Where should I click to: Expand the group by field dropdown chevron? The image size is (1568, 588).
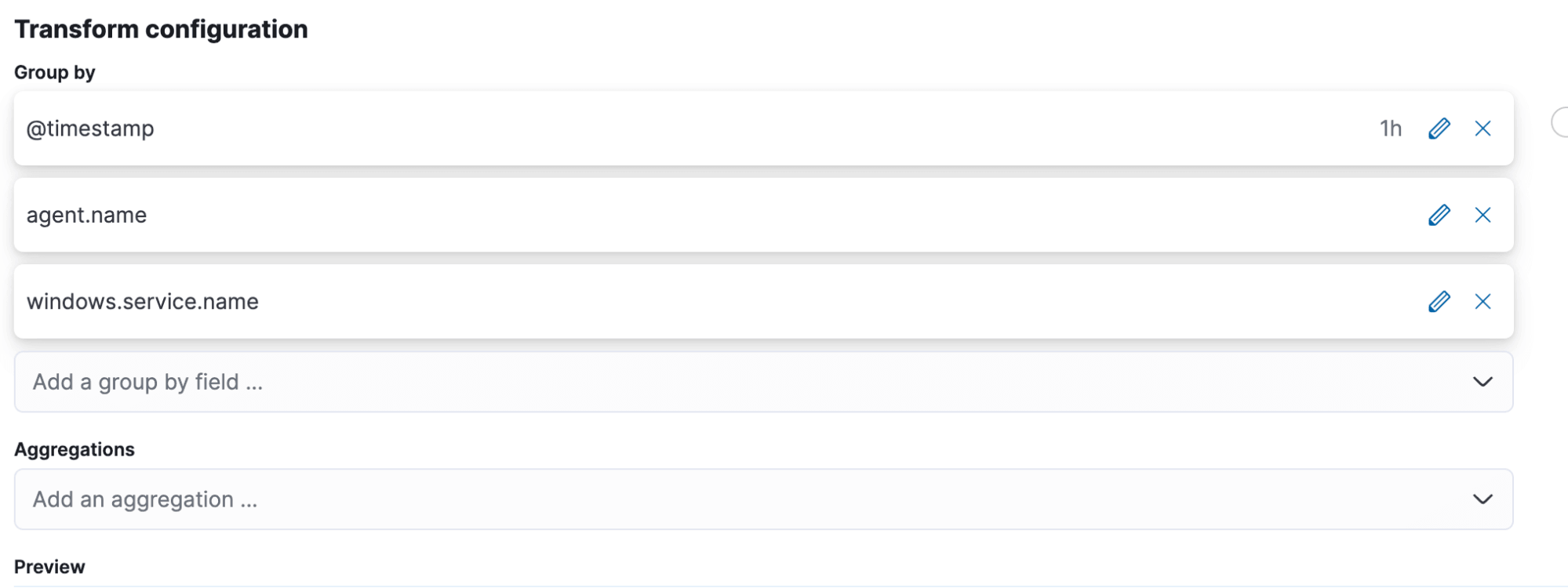(1483, 382)
